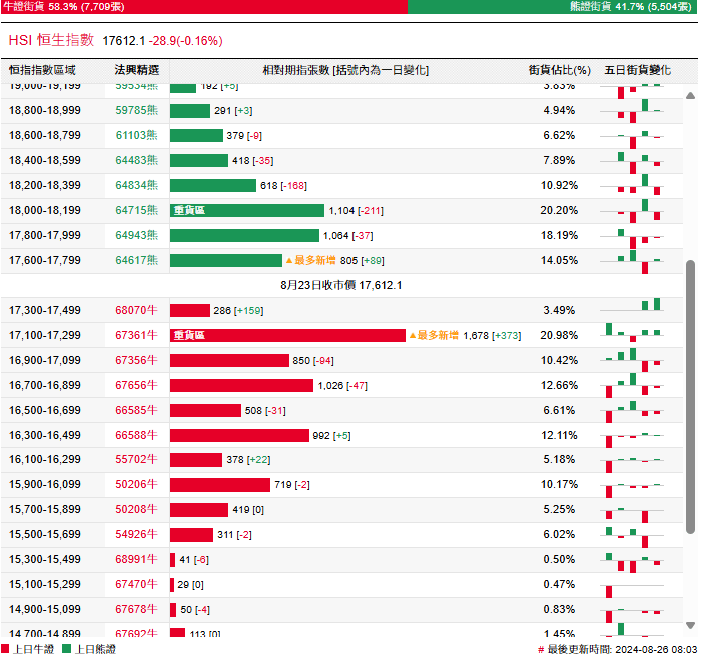This screenshot has width=704, height=660.
Task: Click the green 上日熊證 legend swatch
Action: [x=67, y=649]
